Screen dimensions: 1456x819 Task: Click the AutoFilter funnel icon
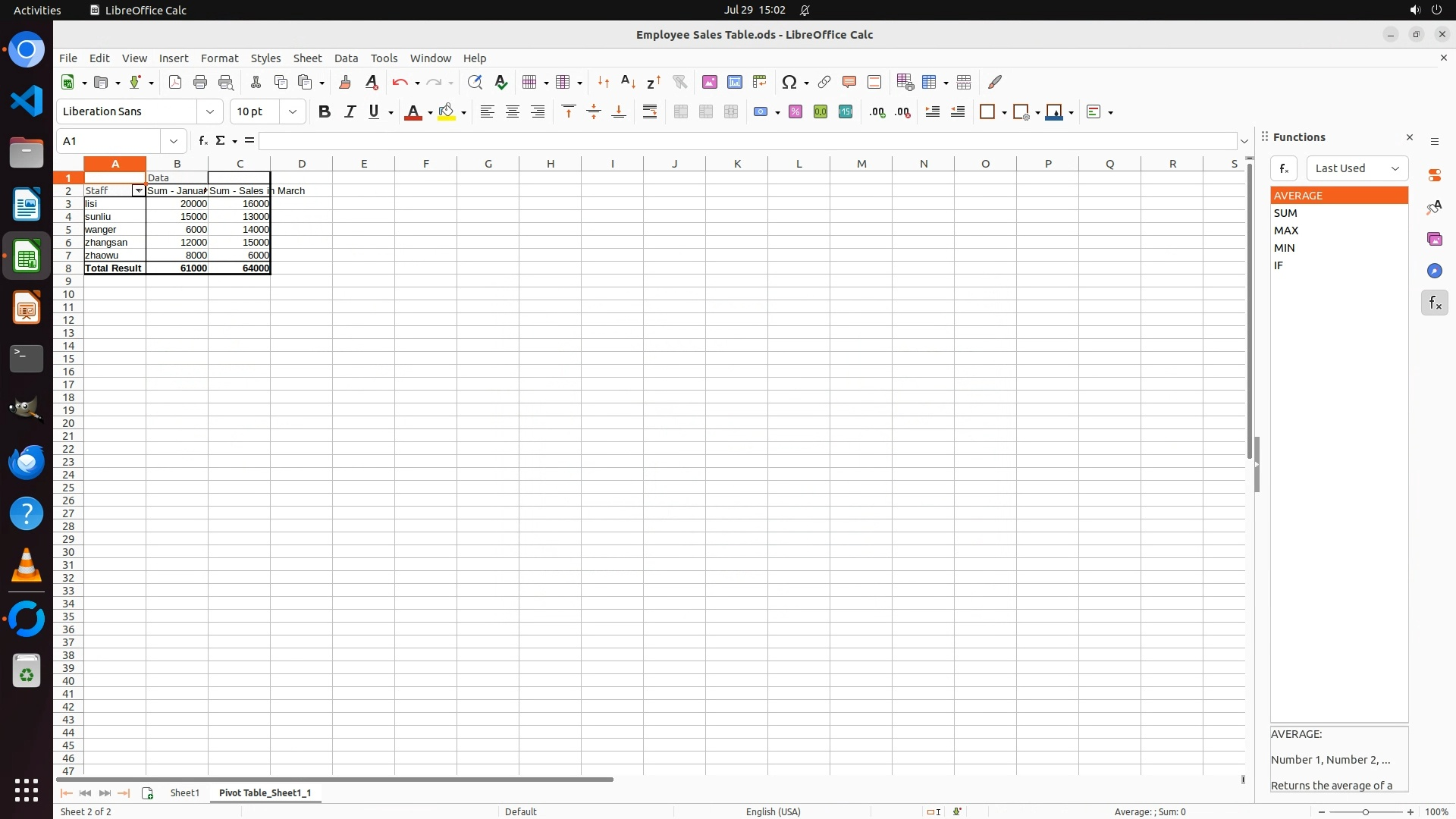pos(679,82)
